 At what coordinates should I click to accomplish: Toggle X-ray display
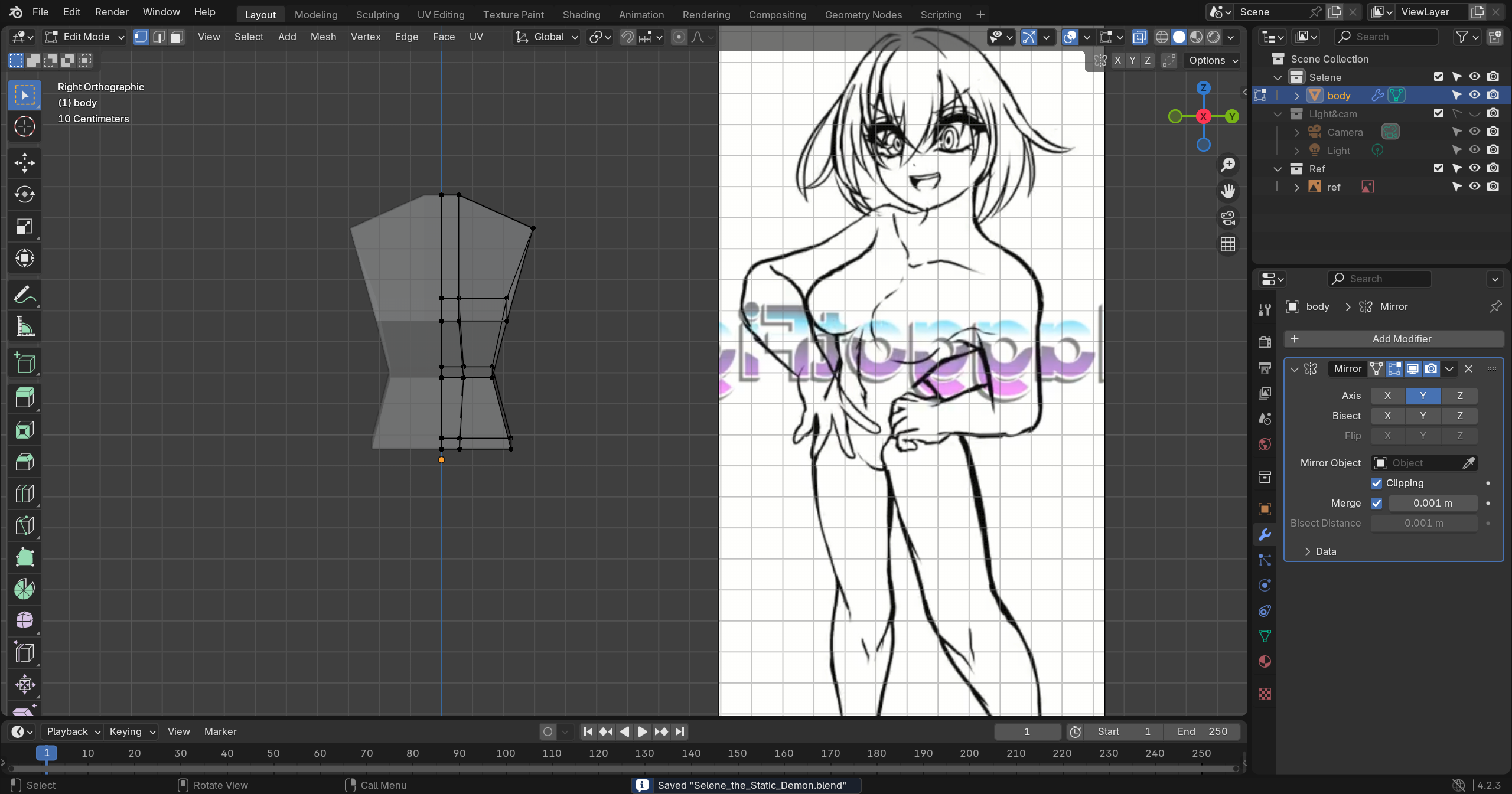[1139, 37]
